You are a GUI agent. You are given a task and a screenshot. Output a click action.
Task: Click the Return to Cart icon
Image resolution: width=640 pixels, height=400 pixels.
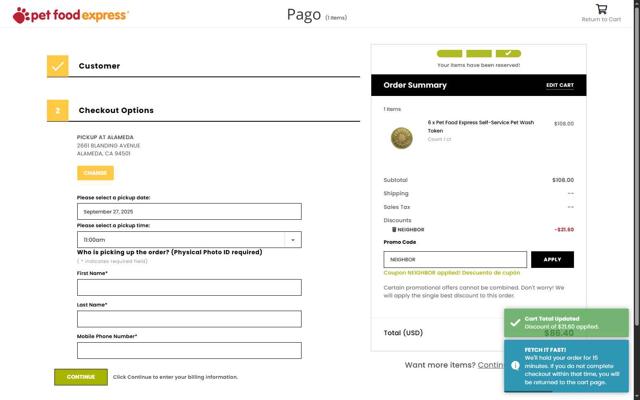(601, 9)
